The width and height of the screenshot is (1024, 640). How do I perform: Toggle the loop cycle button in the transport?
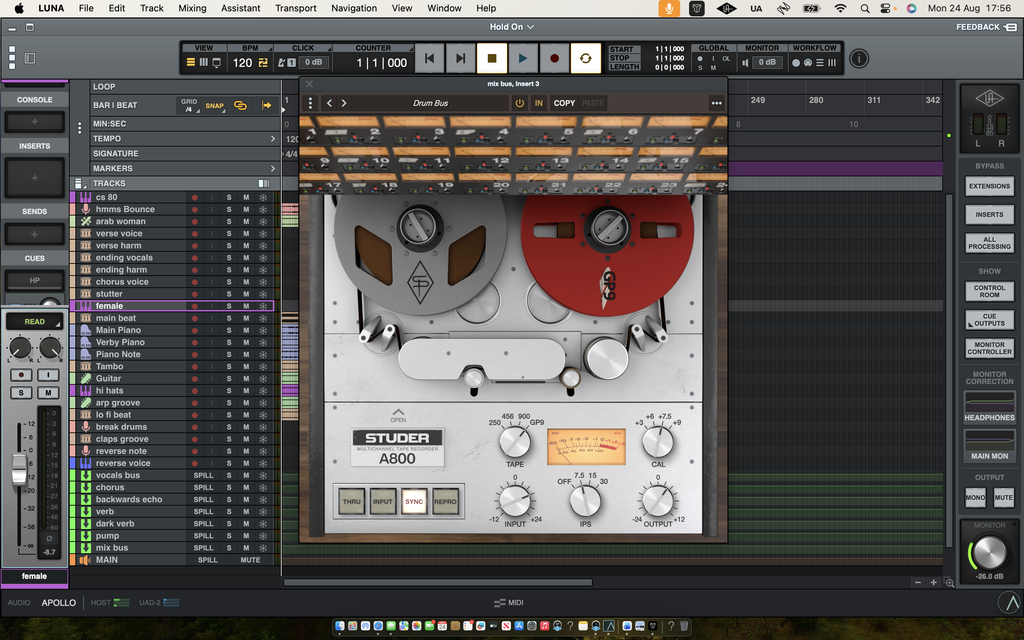tap(585, 59)
